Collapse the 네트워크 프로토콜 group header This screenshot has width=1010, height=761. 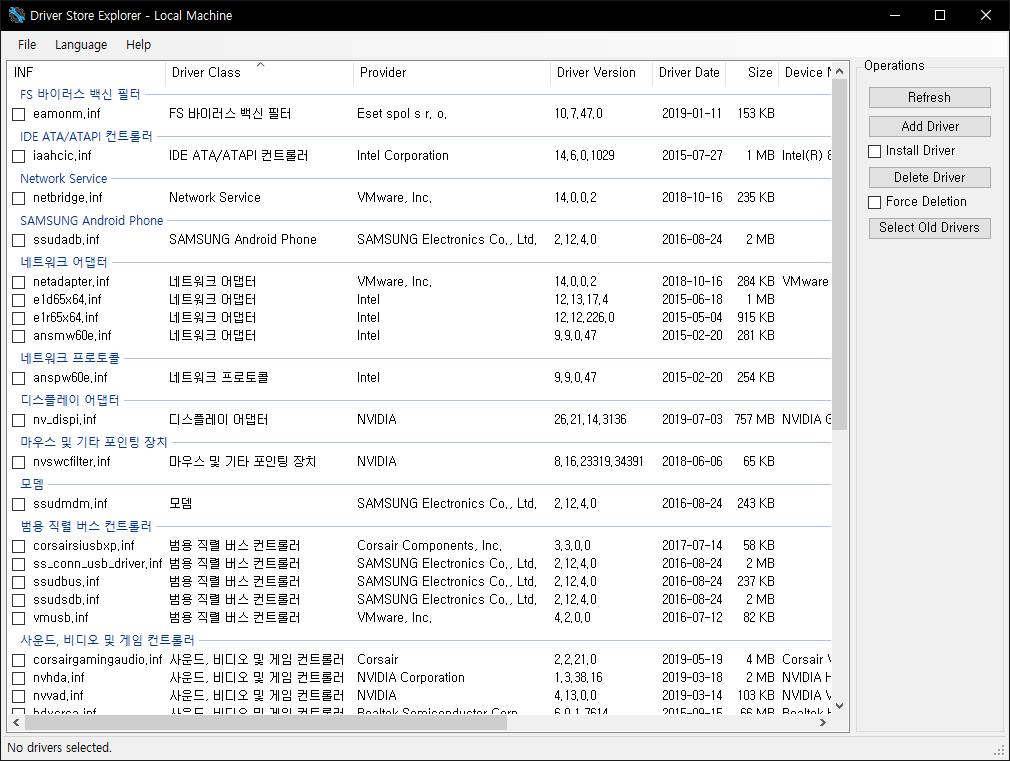coord(70,358)
